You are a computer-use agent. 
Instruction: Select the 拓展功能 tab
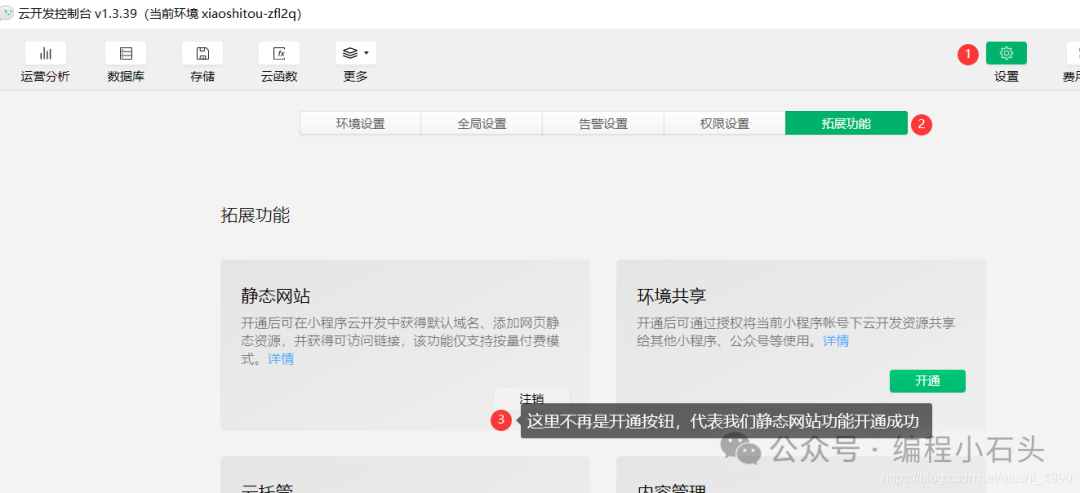tap(846, 124)
